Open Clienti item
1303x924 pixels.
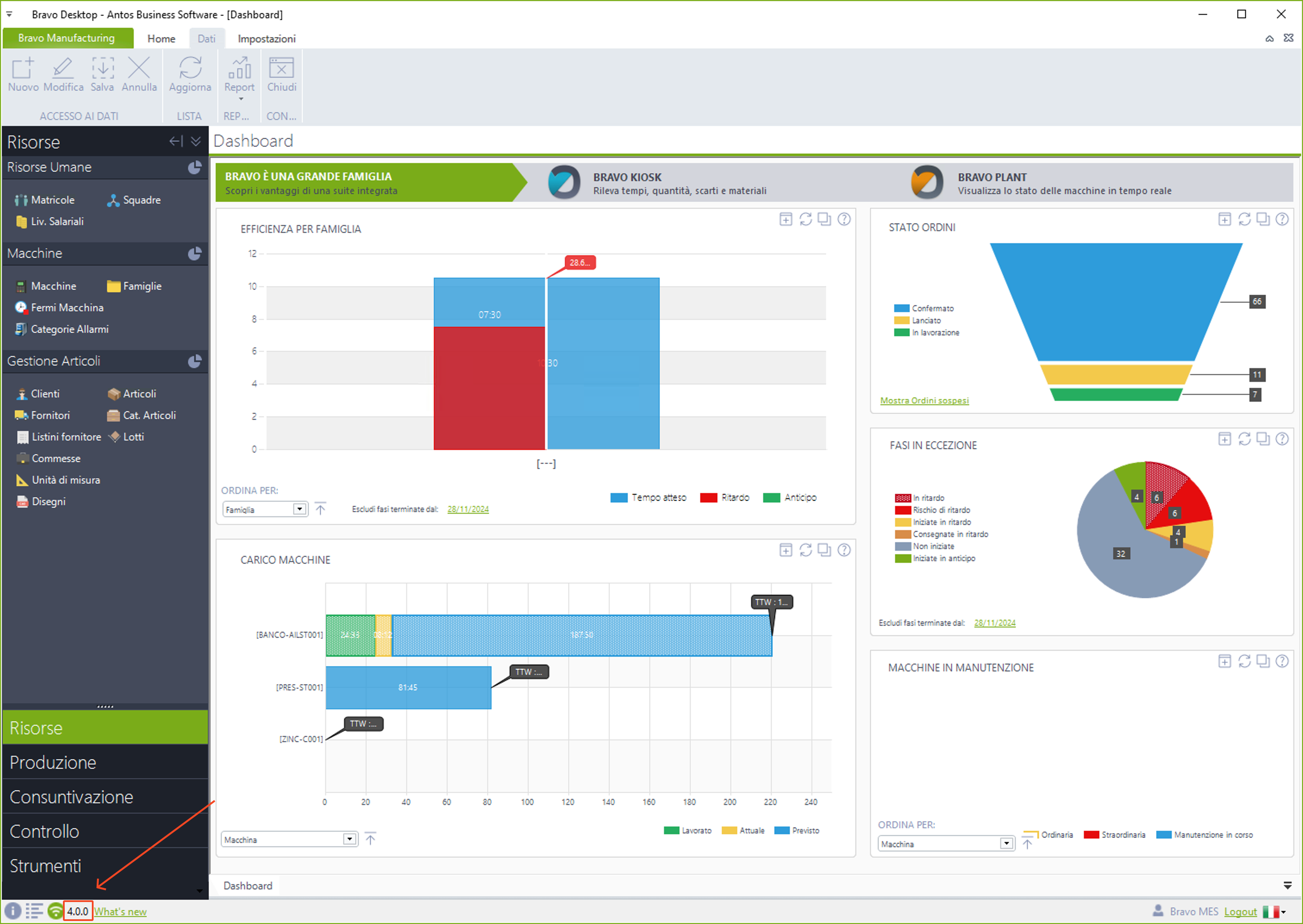(x=37, y=393)
